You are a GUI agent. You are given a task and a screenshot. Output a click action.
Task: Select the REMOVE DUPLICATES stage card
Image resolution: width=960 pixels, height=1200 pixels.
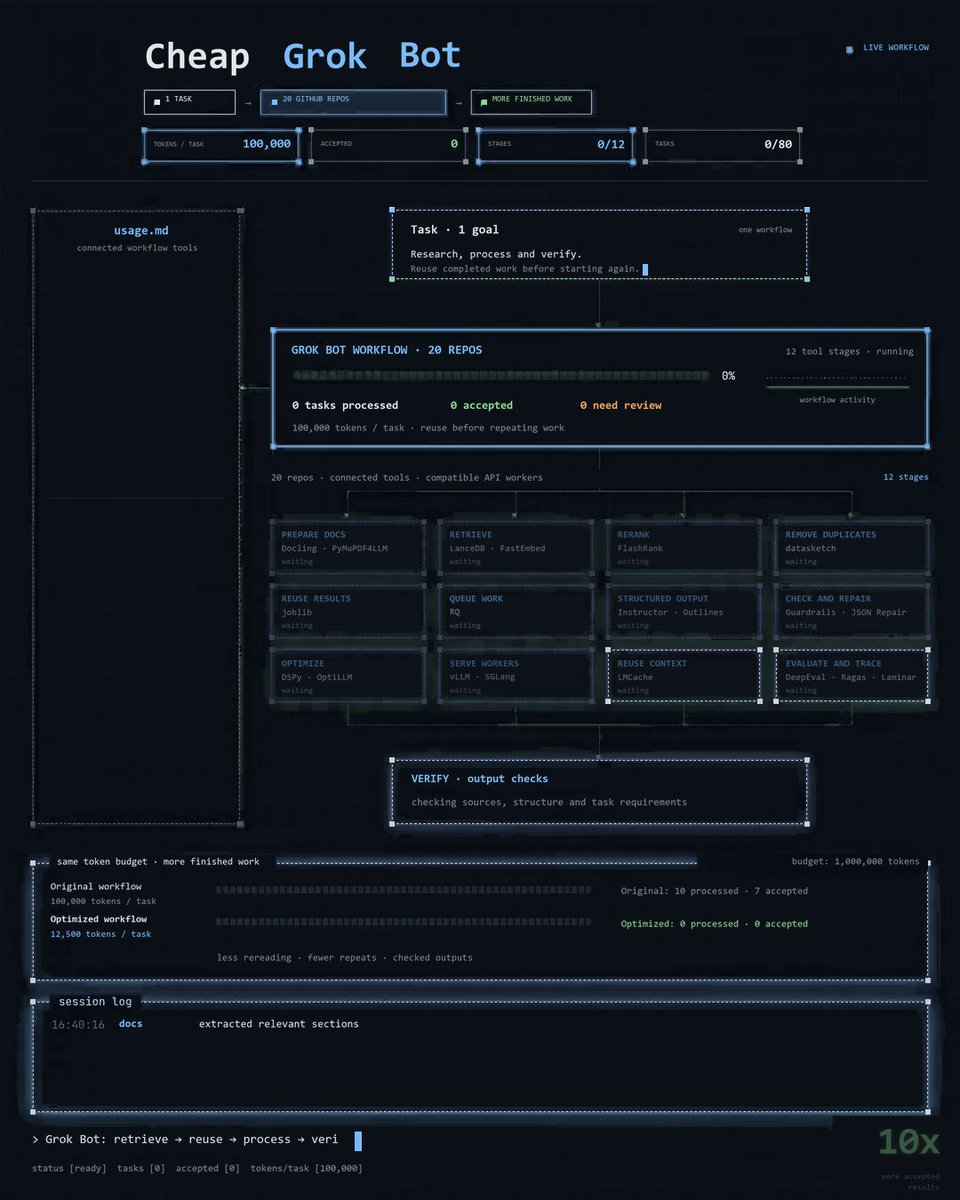[852, 546]
